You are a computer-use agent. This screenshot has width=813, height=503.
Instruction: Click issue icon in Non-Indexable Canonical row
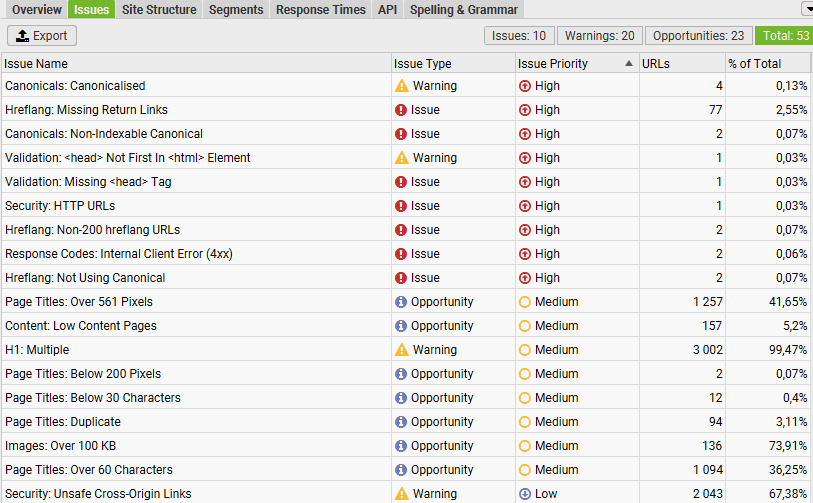401,134
